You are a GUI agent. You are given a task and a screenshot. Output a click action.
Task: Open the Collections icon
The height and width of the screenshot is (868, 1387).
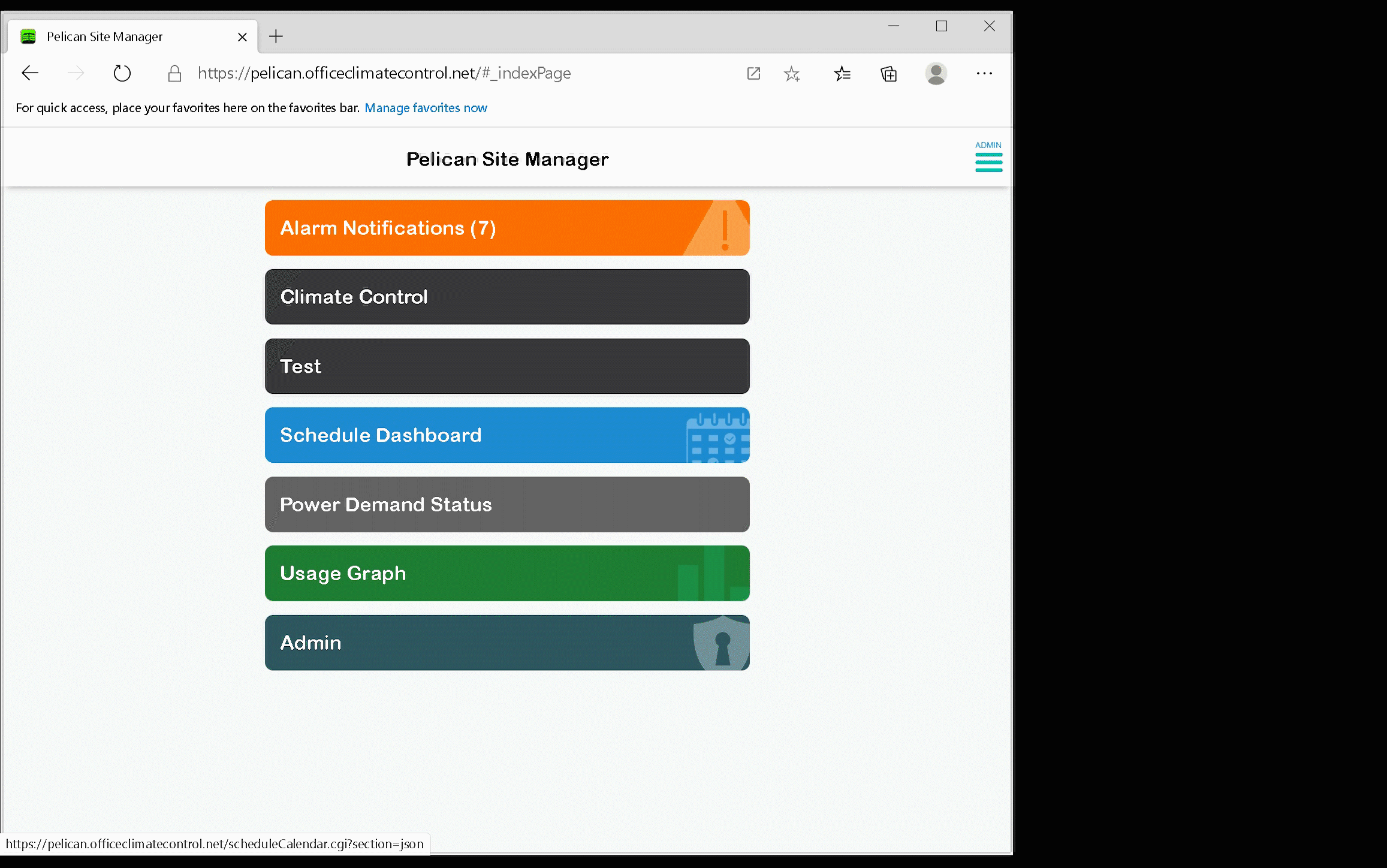pyautogui.click(x=889, y=74)
